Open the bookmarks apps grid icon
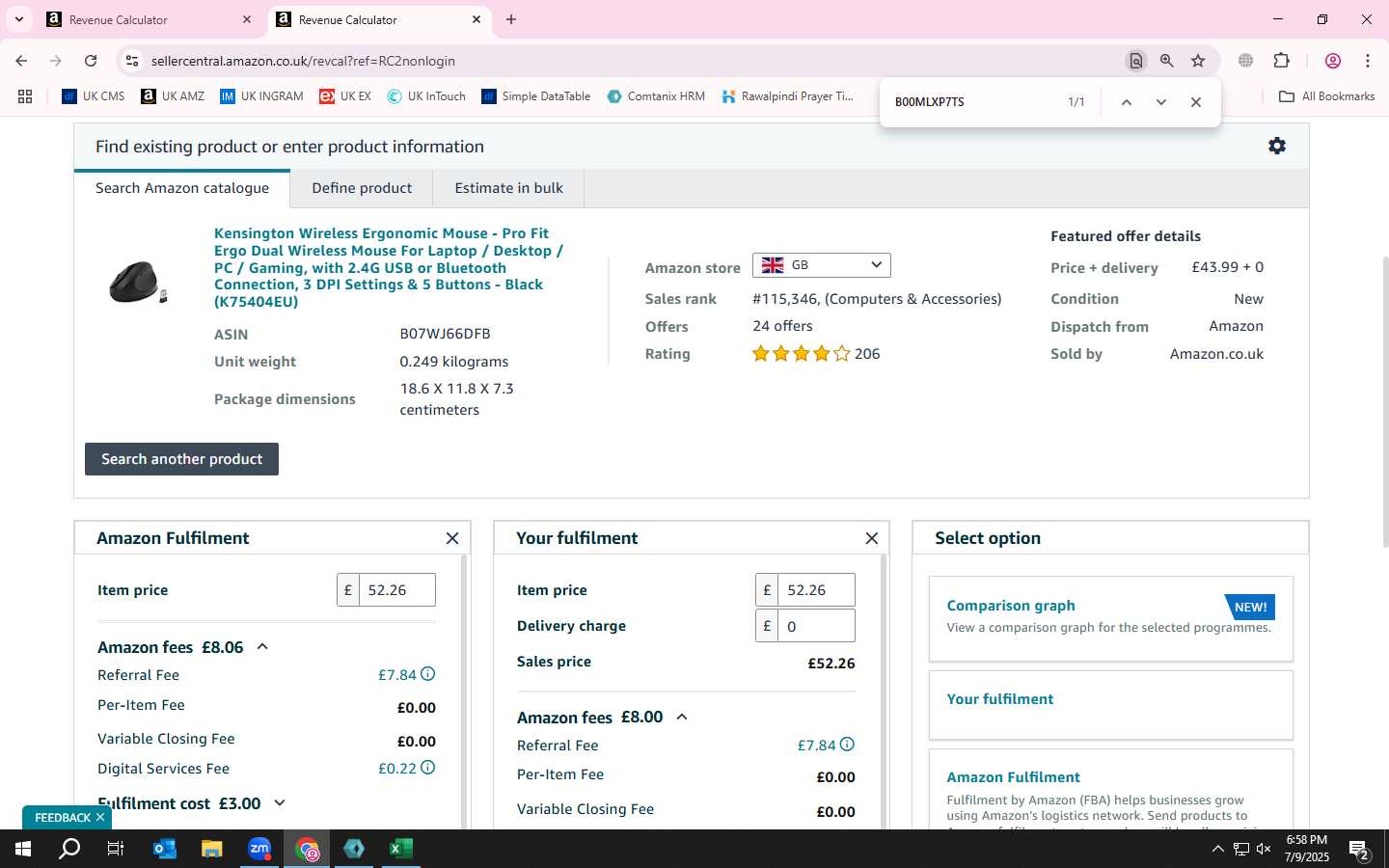1389x868 pixels. pyautogui.click(x=25, y=96)
